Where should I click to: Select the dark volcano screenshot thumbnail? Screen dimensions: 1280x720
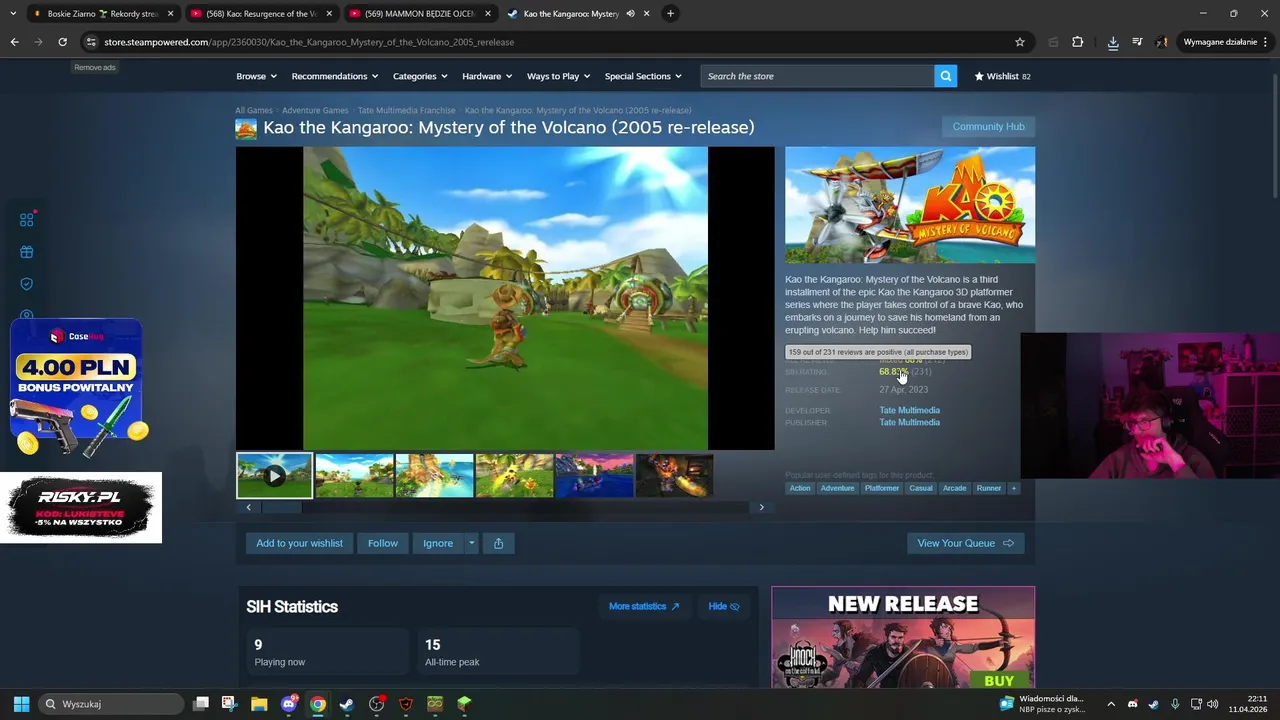click(x=674, y=476)
